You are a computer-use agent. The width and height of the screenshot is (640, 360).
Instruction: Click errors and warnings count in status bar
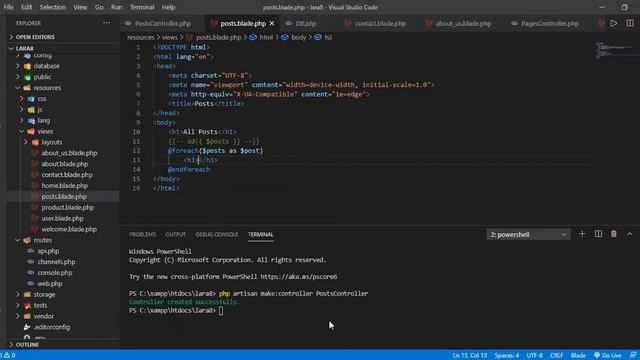pyautogui.click(x=8, y=355)
